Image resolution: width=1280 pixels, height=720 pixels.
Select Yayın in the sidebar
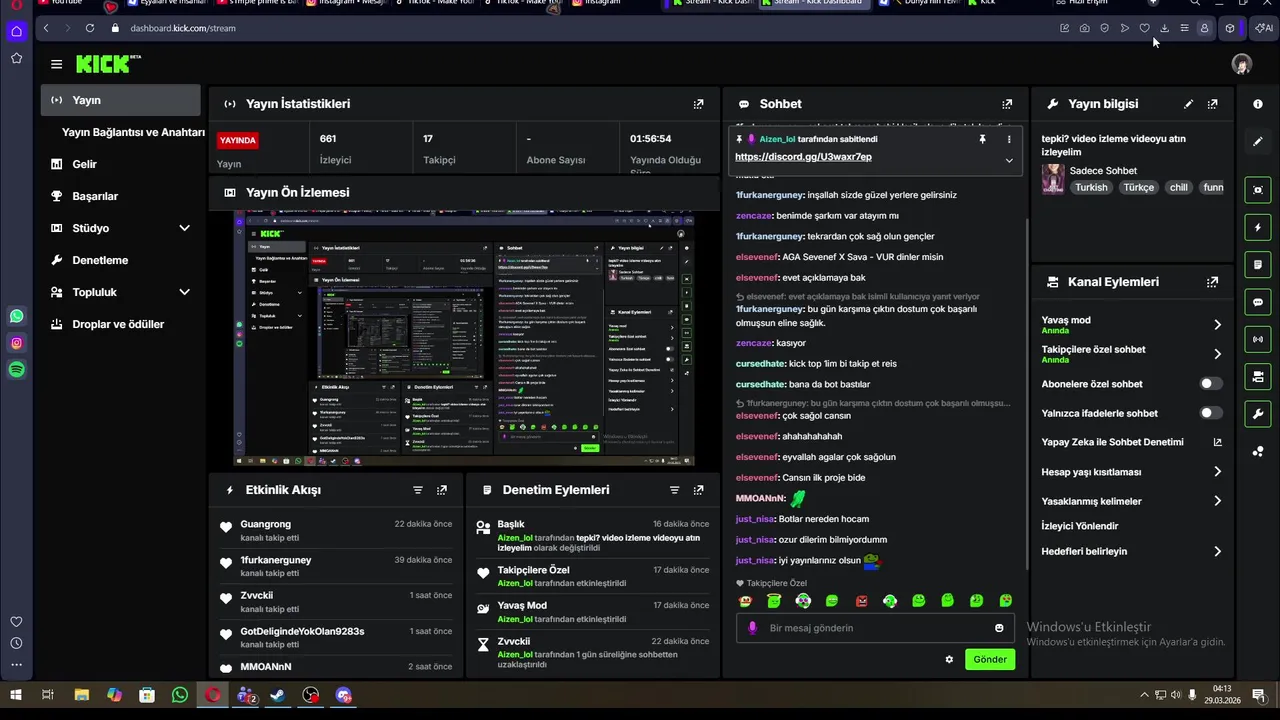tap(121, 100)
